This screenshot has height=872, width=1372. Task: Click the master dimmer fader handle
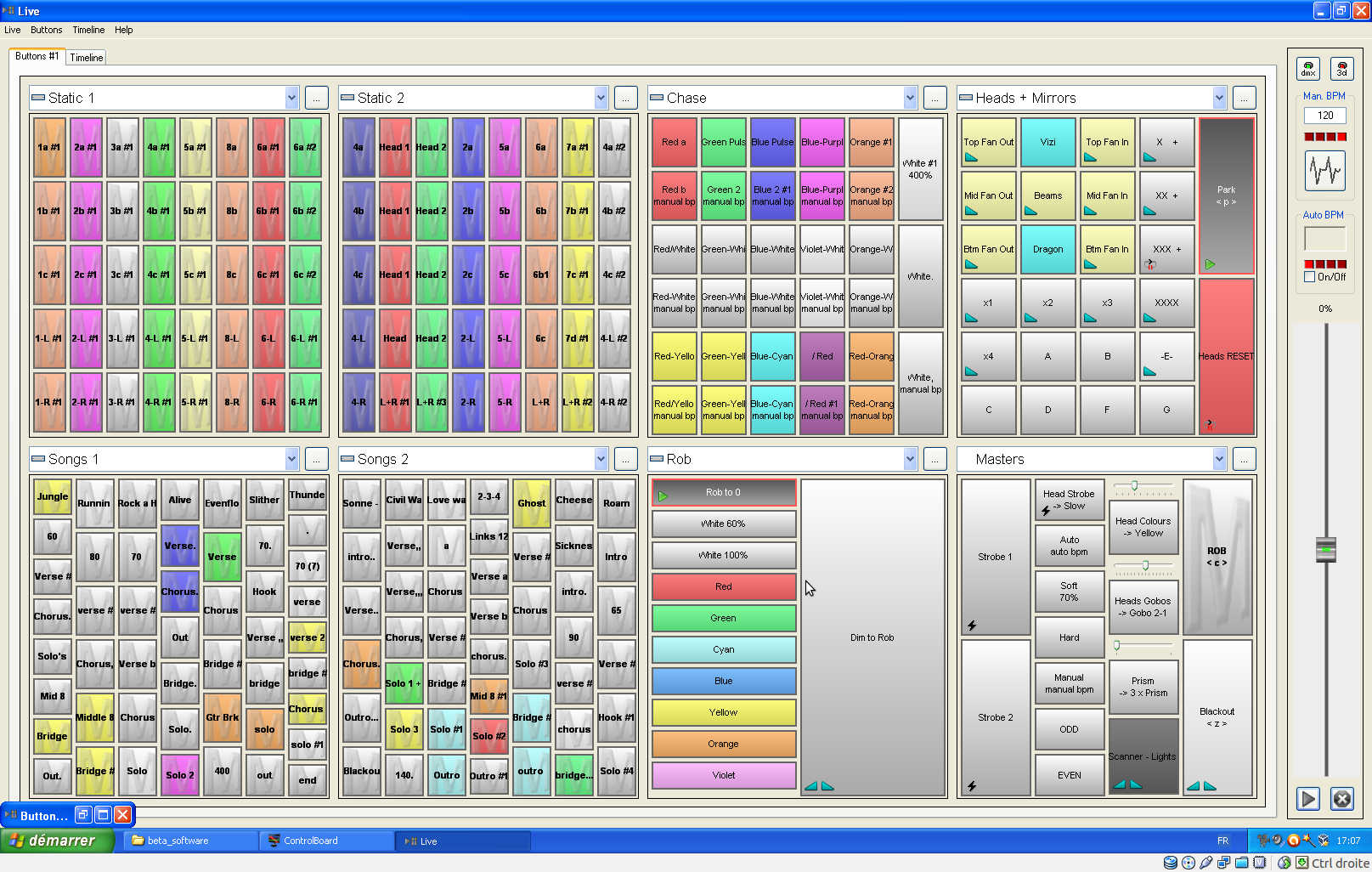(x=1325, y=550)
